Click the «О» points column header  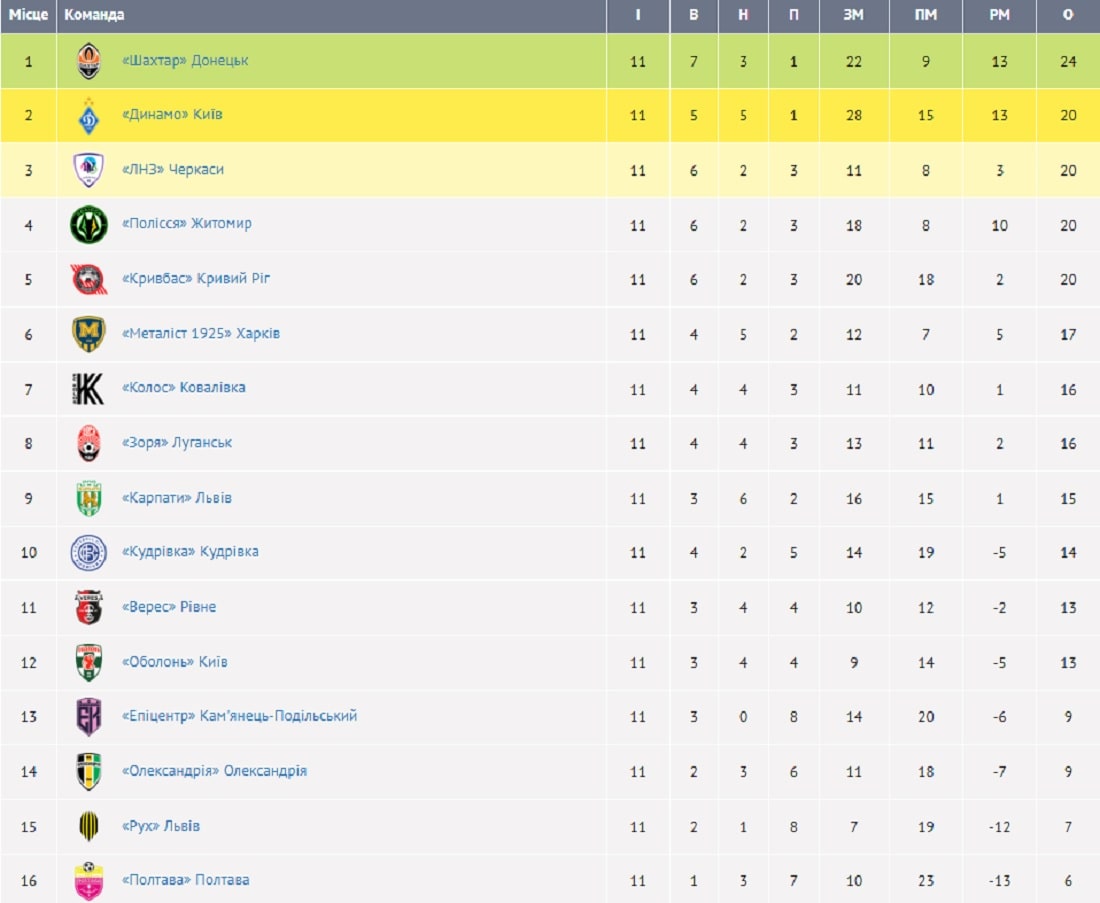click(x=1068, y=15)
